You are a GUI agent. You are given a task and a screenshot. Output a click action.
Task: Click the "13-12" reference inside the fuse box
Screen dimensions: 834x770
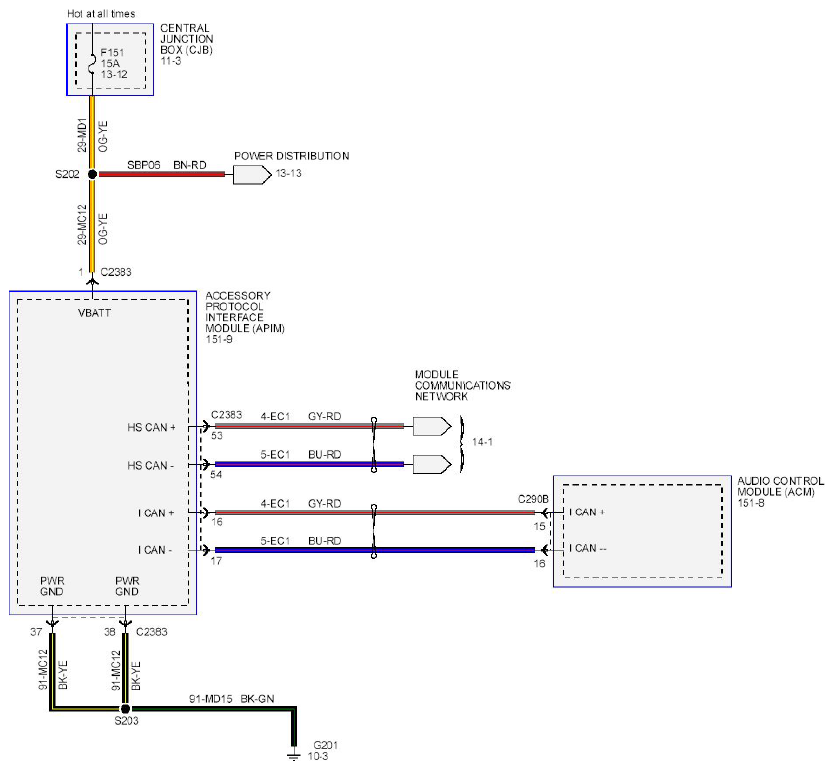pos(114,74)
